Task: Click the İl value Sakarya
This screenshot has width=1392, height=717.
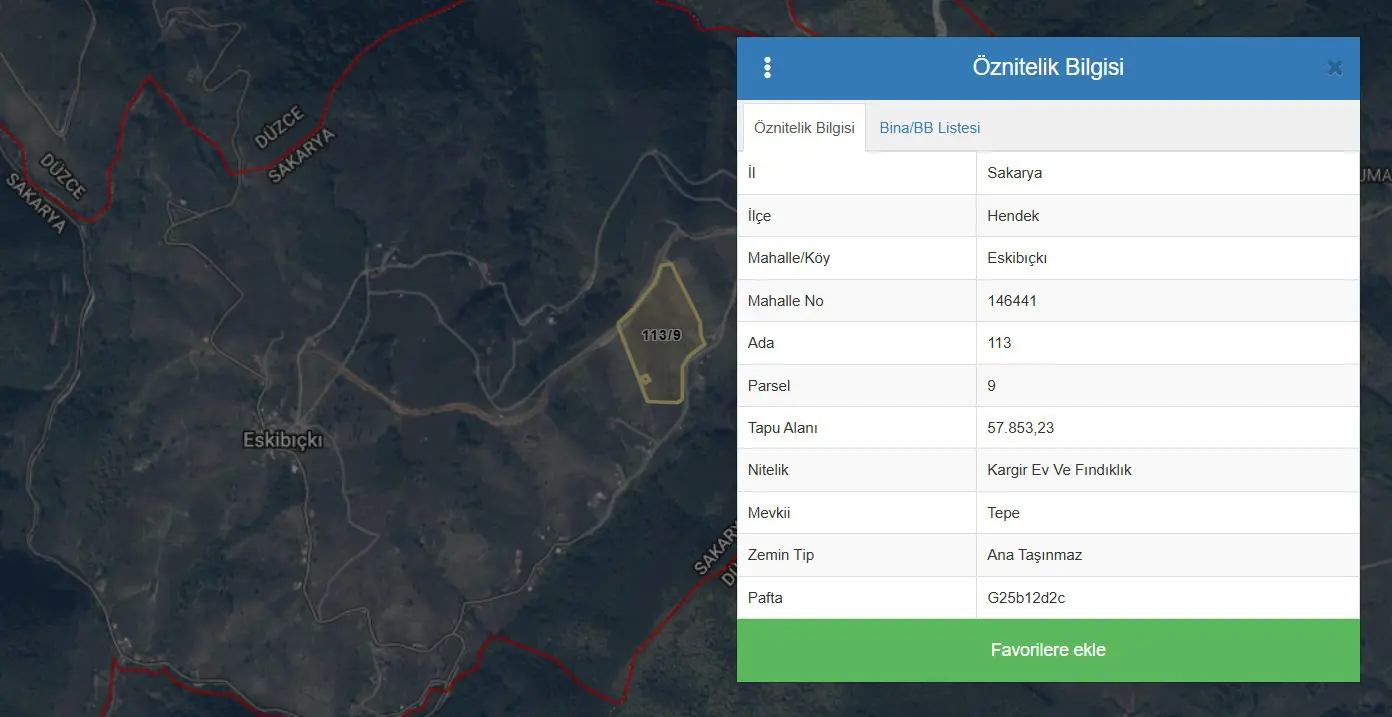Action: coord(1014,173)
